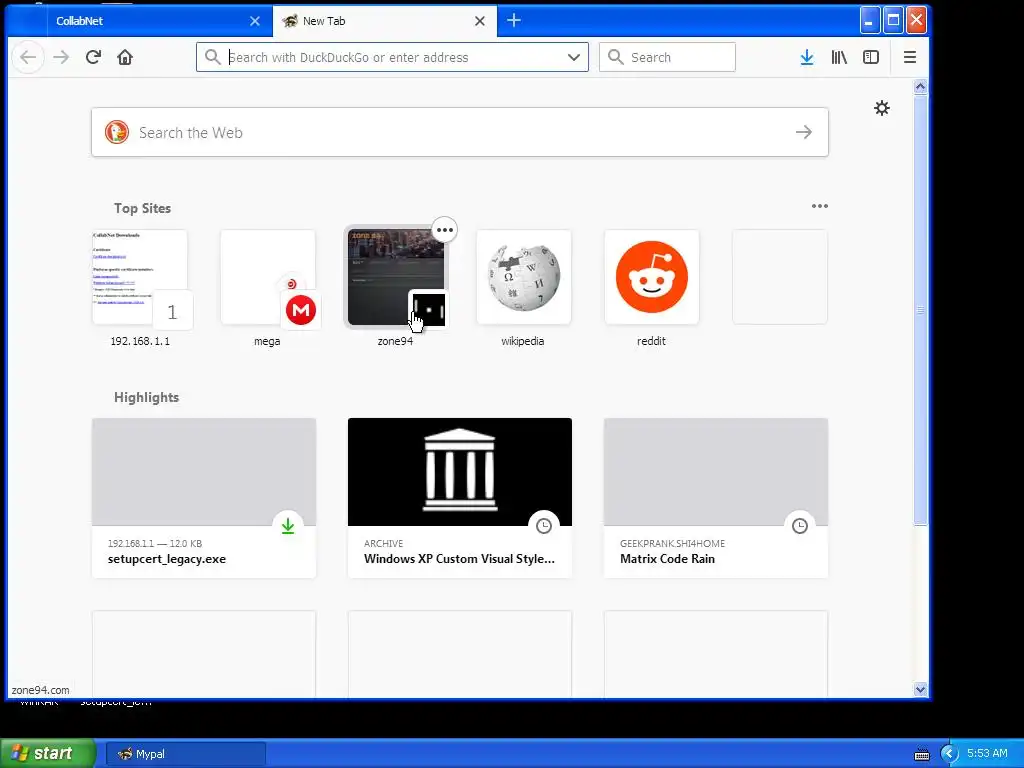Open the reddit top site tile

pos(652,277)
